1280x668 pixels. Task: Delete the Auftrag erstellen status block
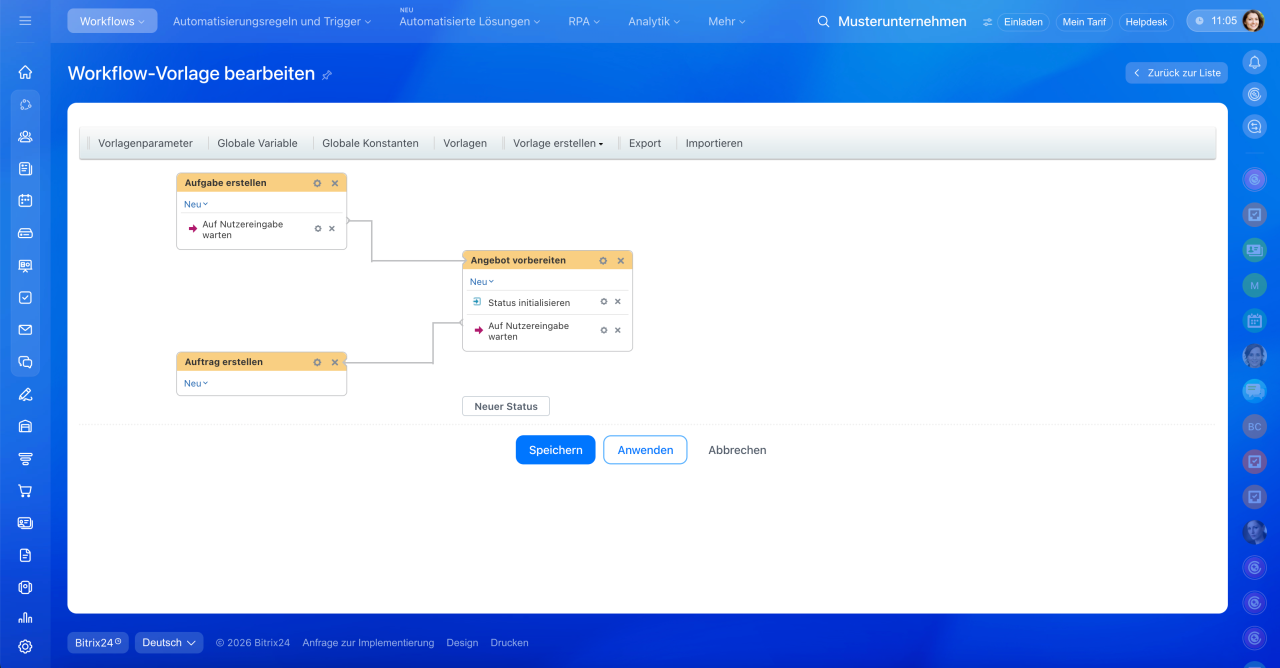pyautogui.click(x=335, y=362)
